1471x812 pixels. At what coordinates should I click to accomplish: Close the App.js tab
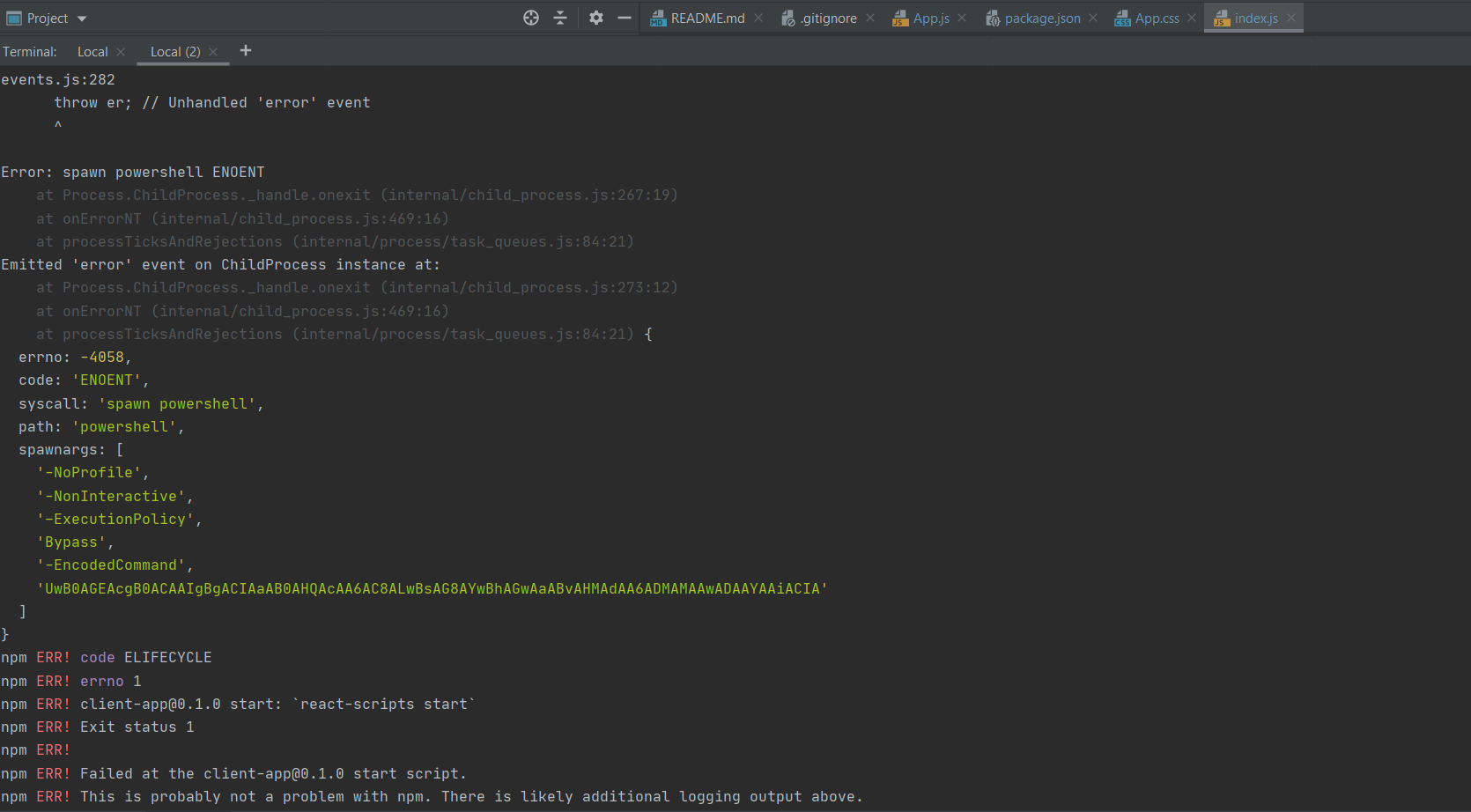click(962, 18)
